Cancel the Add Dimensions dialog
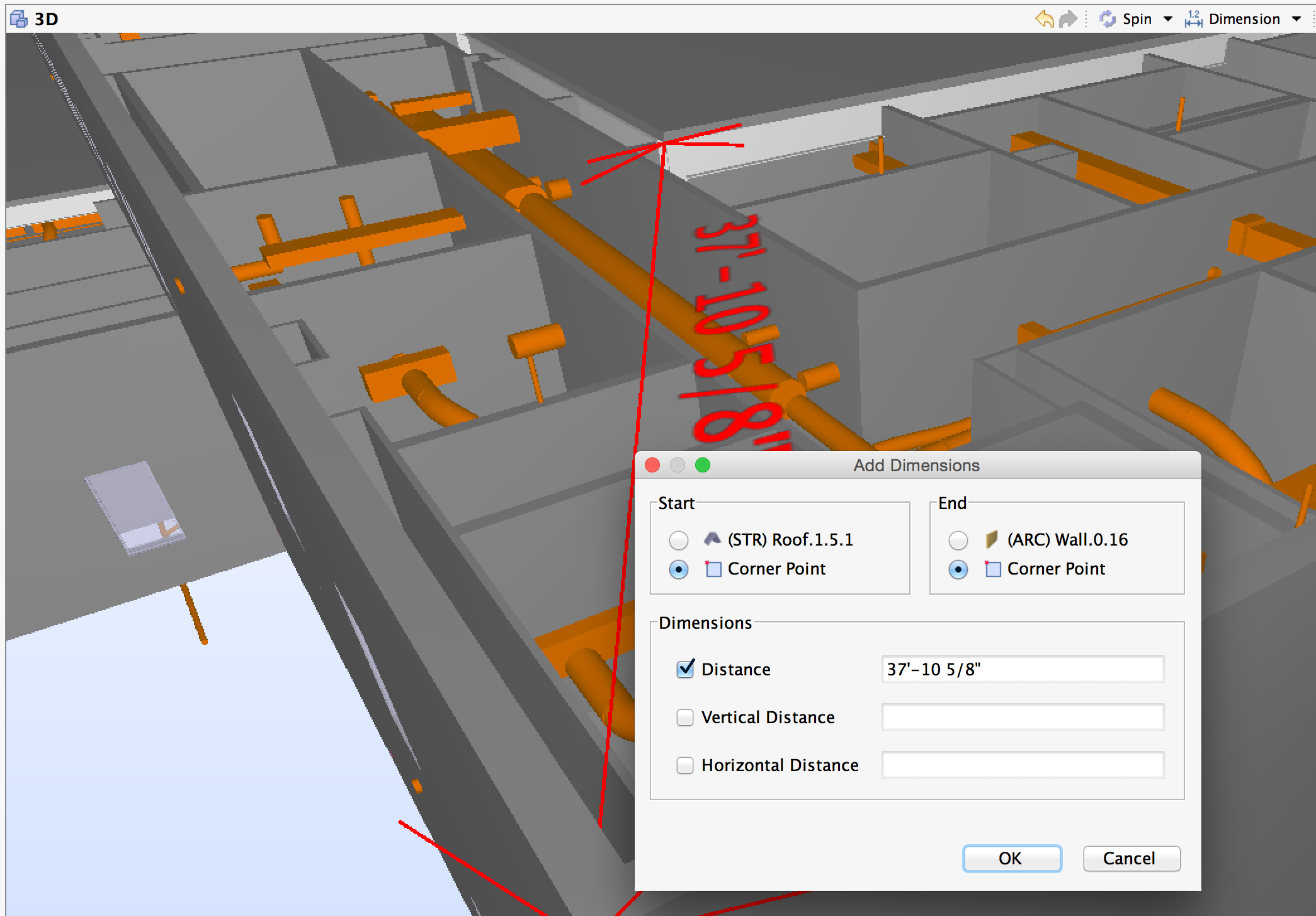 1131,859
